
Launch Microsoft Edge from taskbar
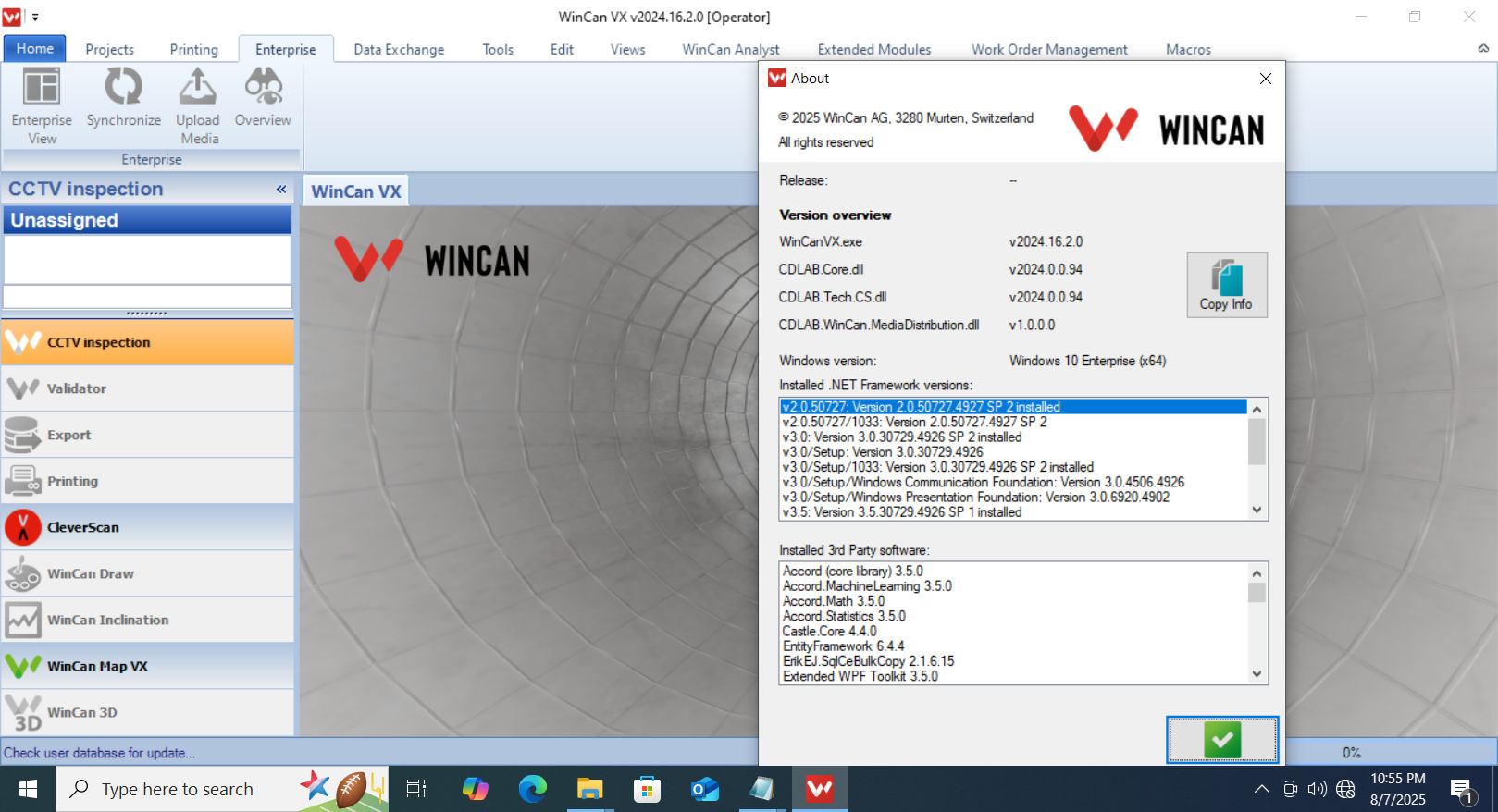click(532, 789)
